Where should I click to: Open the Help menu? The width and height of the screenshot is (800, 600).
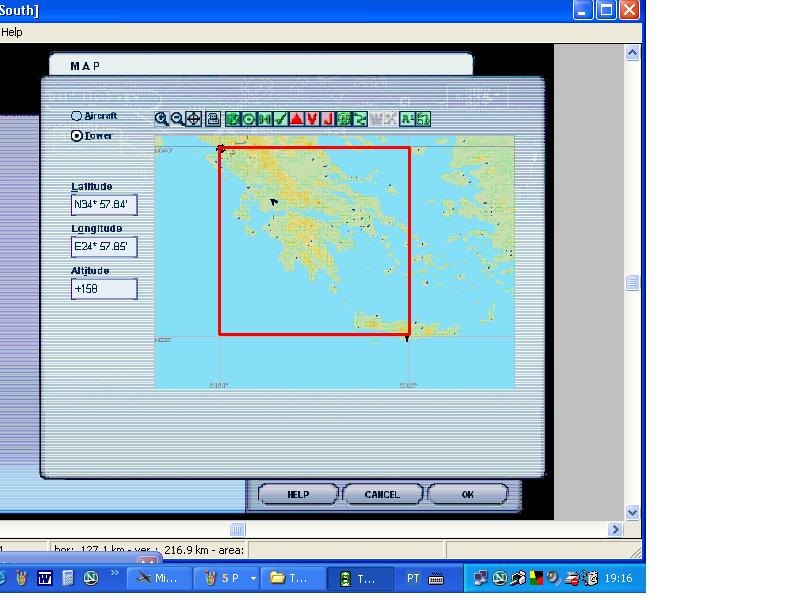(12, 32)
